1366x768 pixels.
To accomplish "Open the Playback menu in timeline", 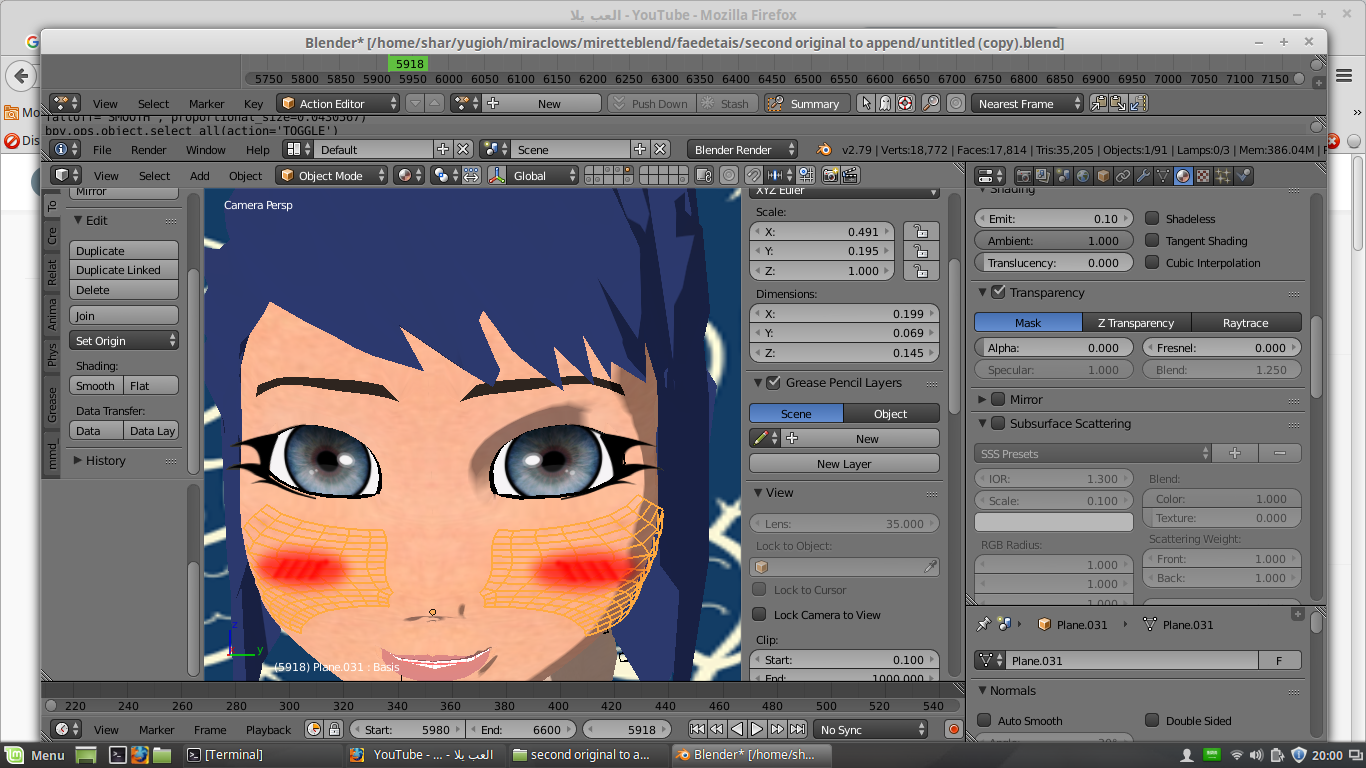I will pos(268,729).
